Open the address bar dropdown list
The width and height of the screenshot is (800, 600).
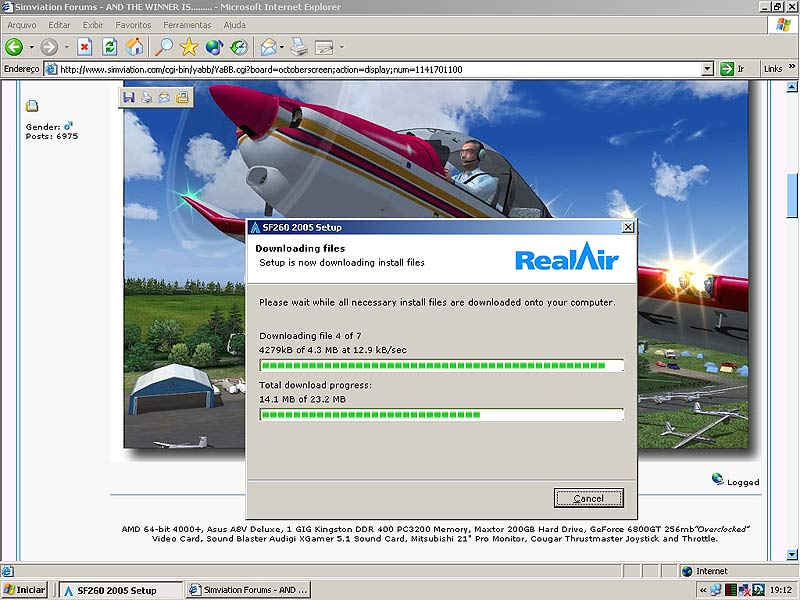[707, 69]
